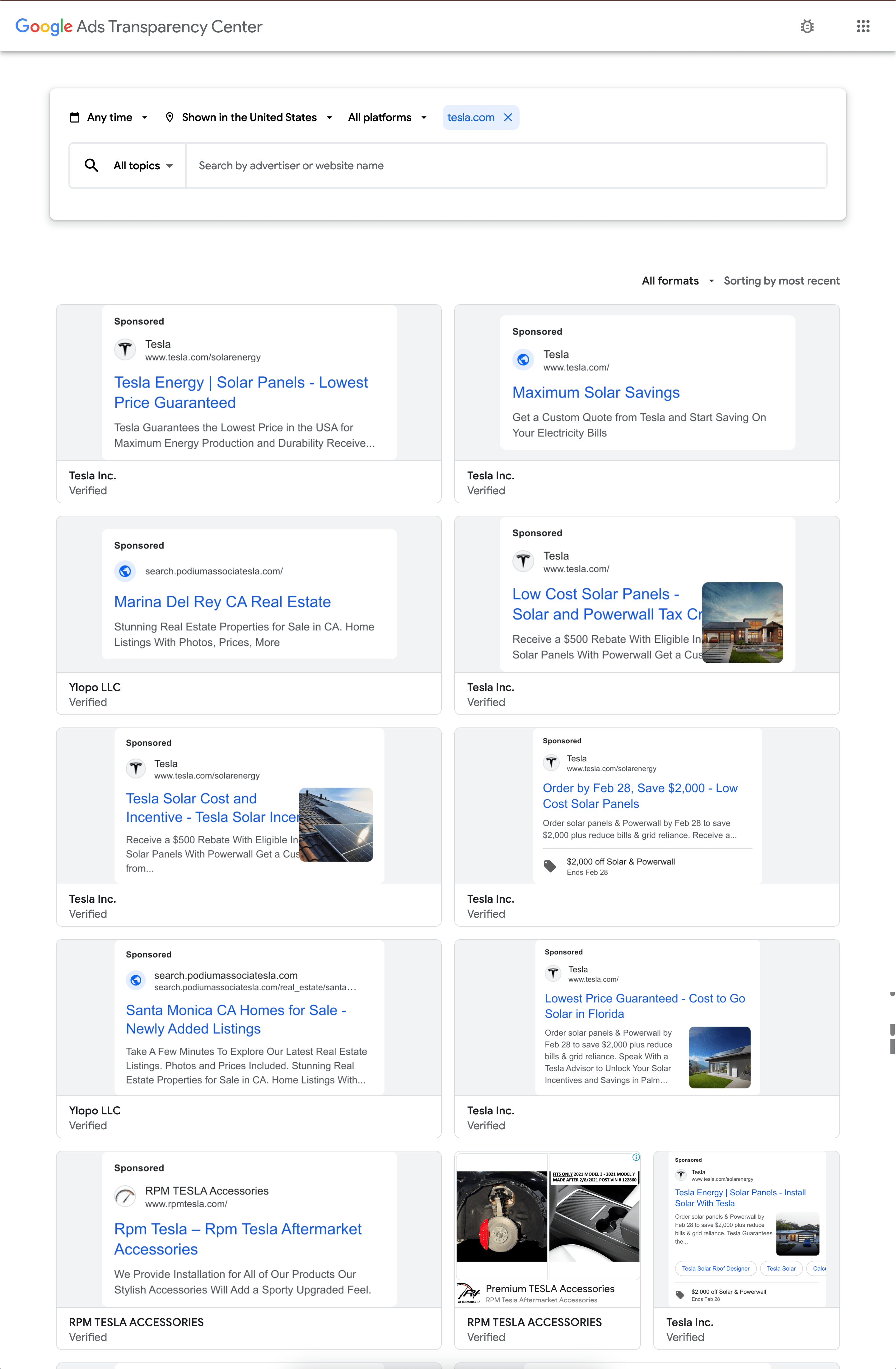Open the Google apps grid icon

coord(863,26)
